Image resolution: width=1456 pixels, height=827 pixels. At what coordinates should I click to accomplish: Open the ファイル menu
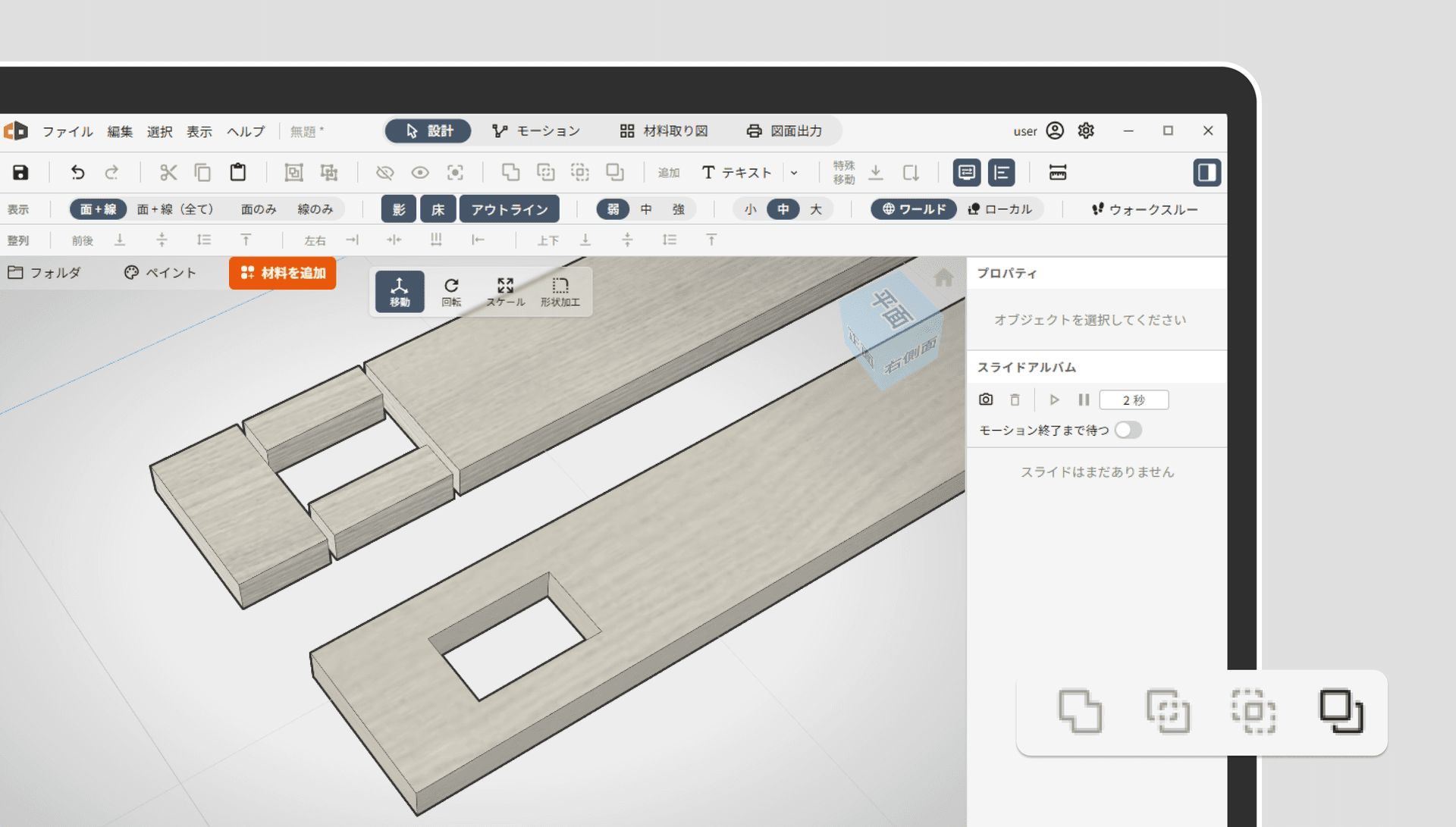pos(67,131)
